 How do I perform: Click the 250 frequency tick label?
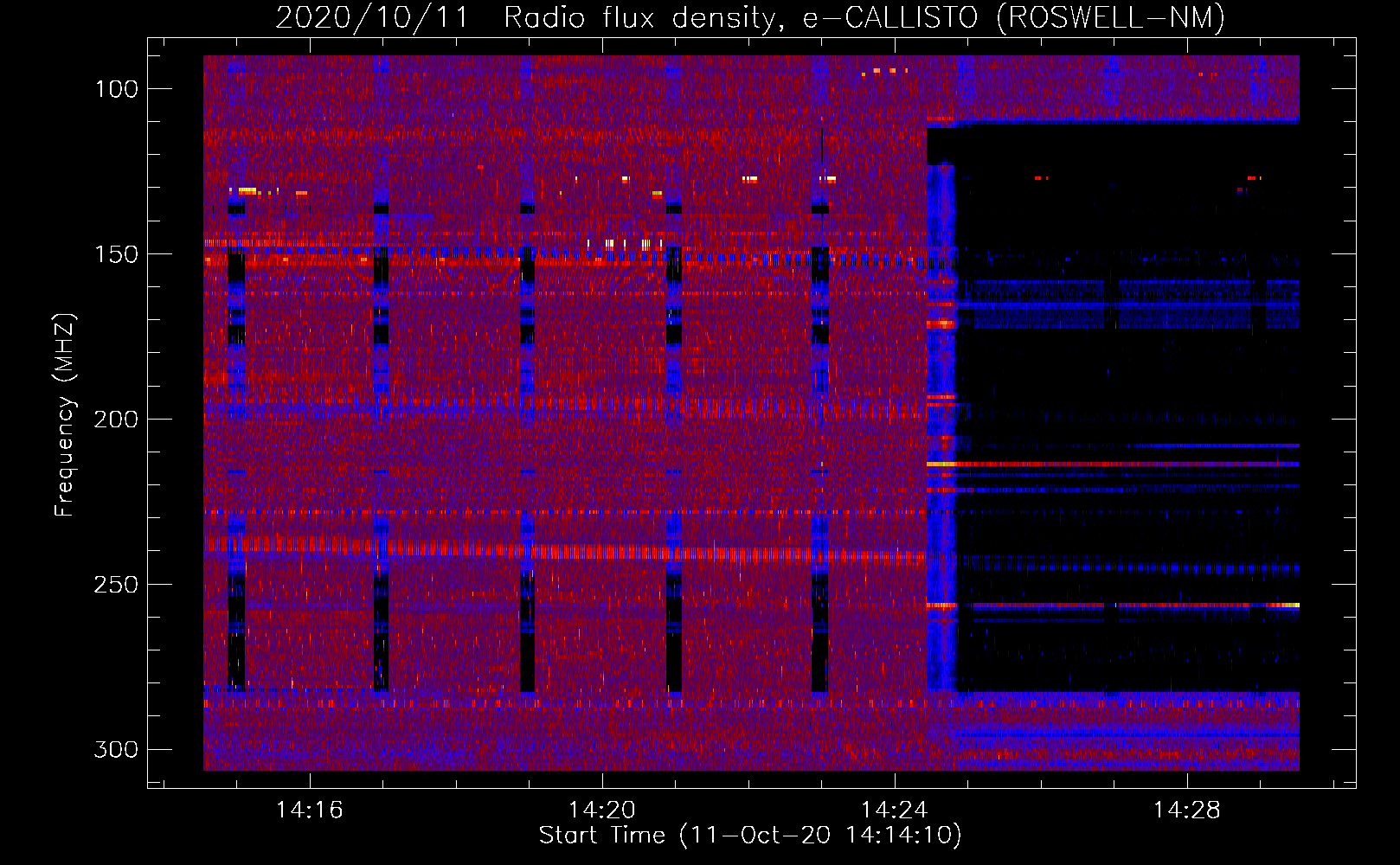point(117,585)
